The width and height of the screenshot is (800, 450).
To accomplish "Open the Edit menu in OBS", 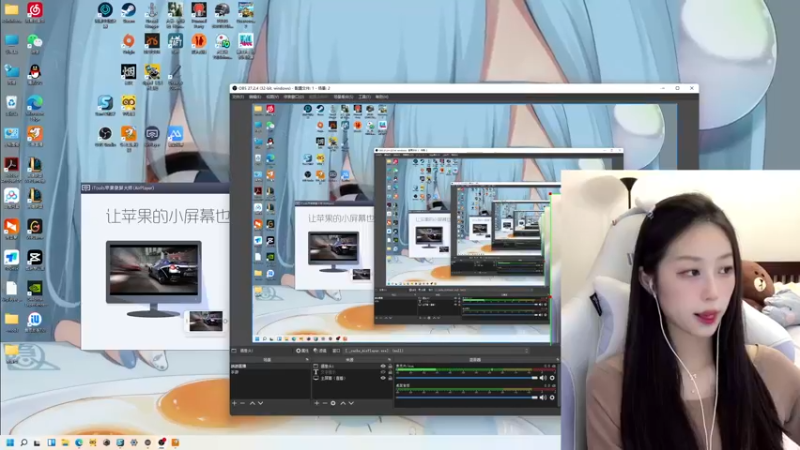I will (255, 97).
